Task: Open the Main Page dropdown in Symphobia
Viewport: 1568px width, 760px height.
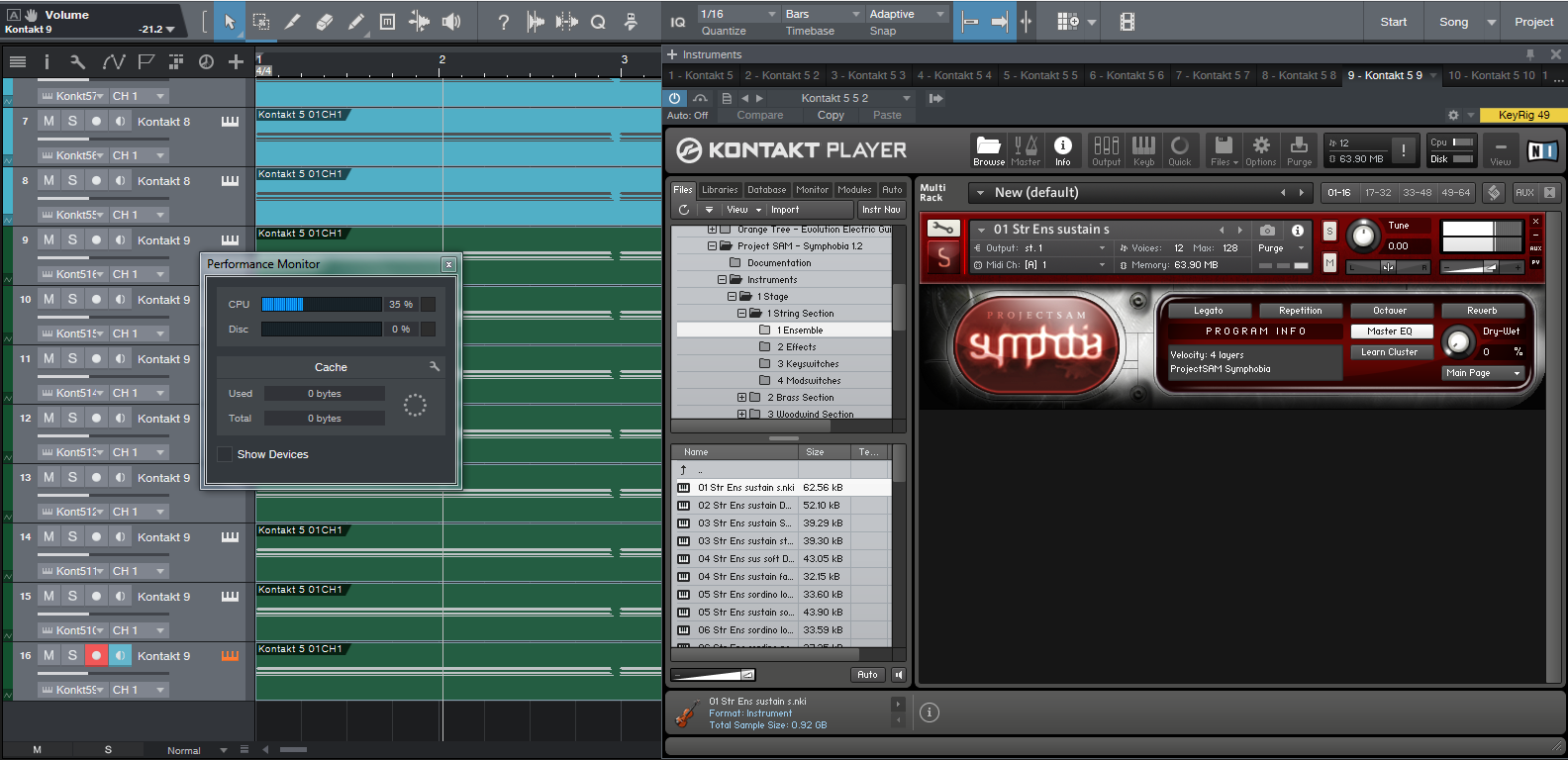Action: pos(1482,373)
